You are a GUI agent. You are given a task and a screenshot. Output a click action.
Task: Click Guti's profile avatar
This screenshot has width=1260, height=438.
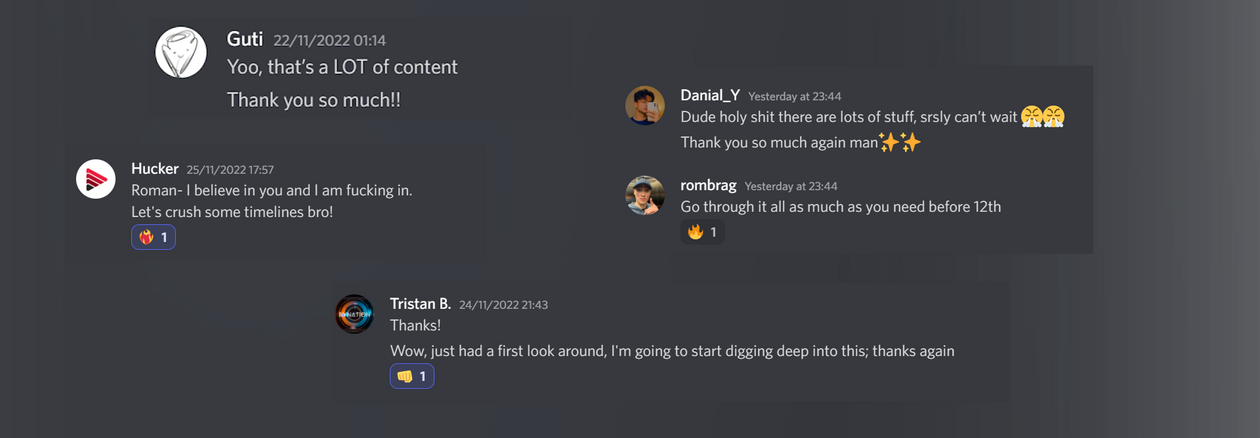point(181,52)
